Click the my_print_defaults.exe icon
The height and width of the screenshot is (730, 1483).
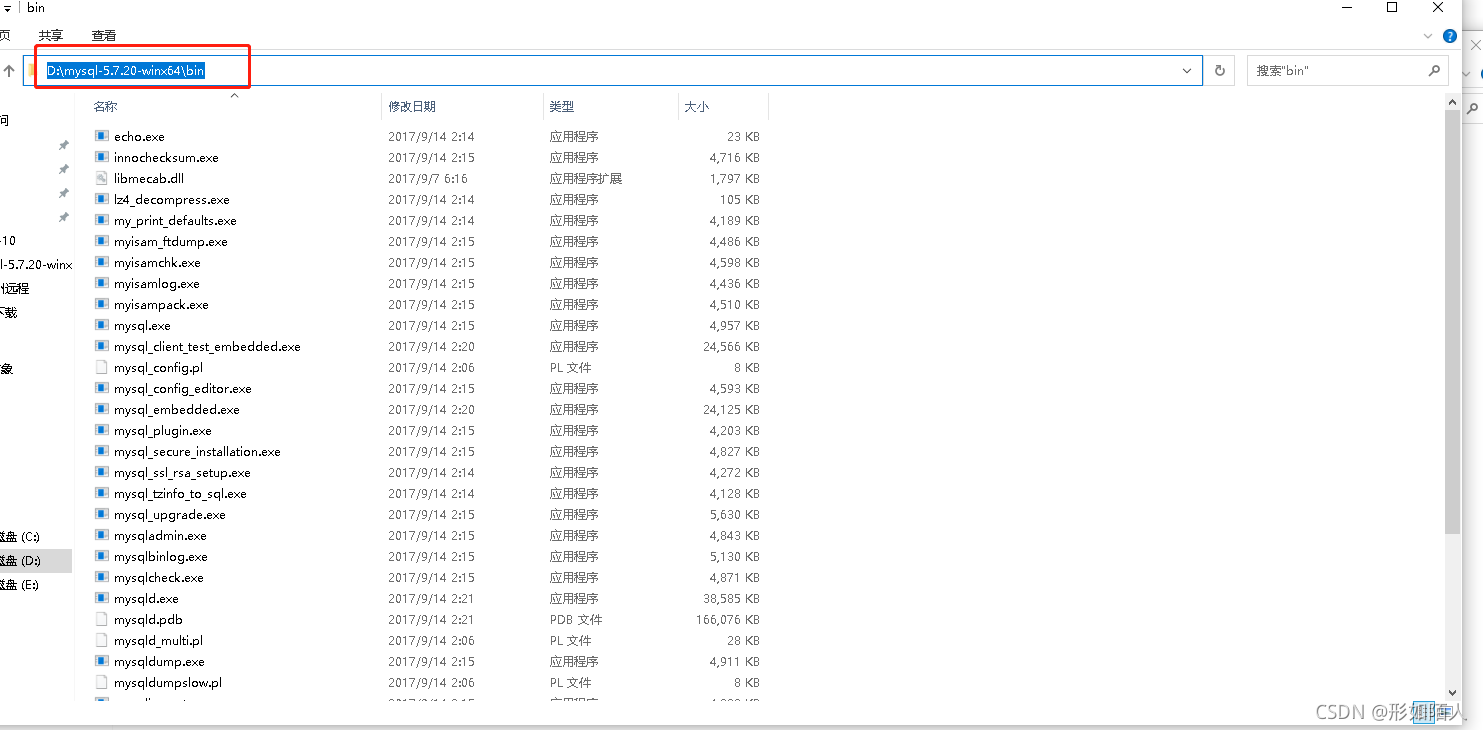coord(101,220)
